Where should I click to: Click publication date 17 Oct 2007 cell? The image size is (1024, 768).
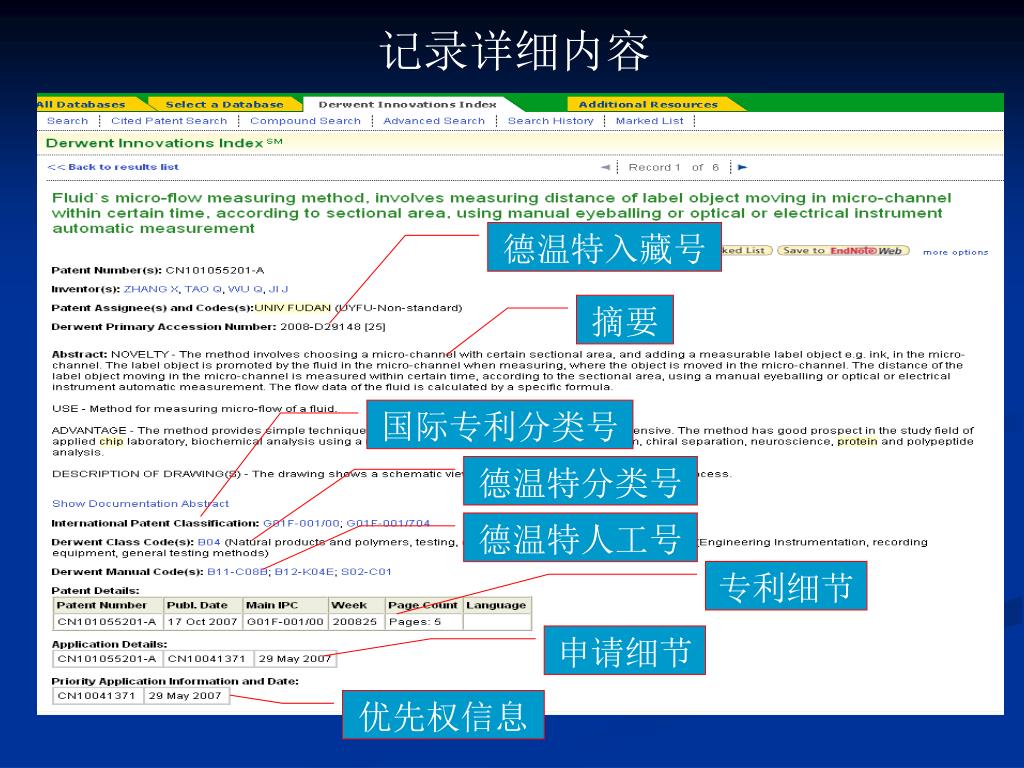click(202, 622)
